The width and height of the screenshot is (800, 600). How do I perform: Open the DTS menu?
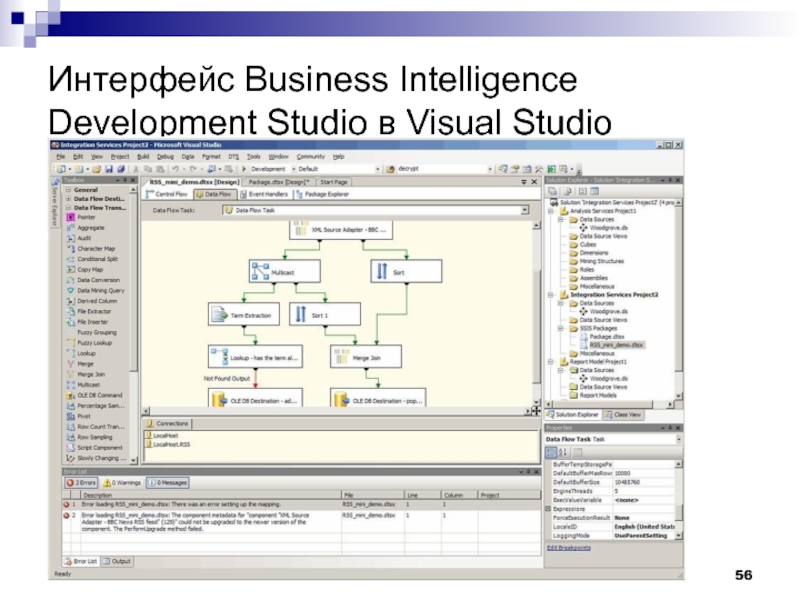234,157
